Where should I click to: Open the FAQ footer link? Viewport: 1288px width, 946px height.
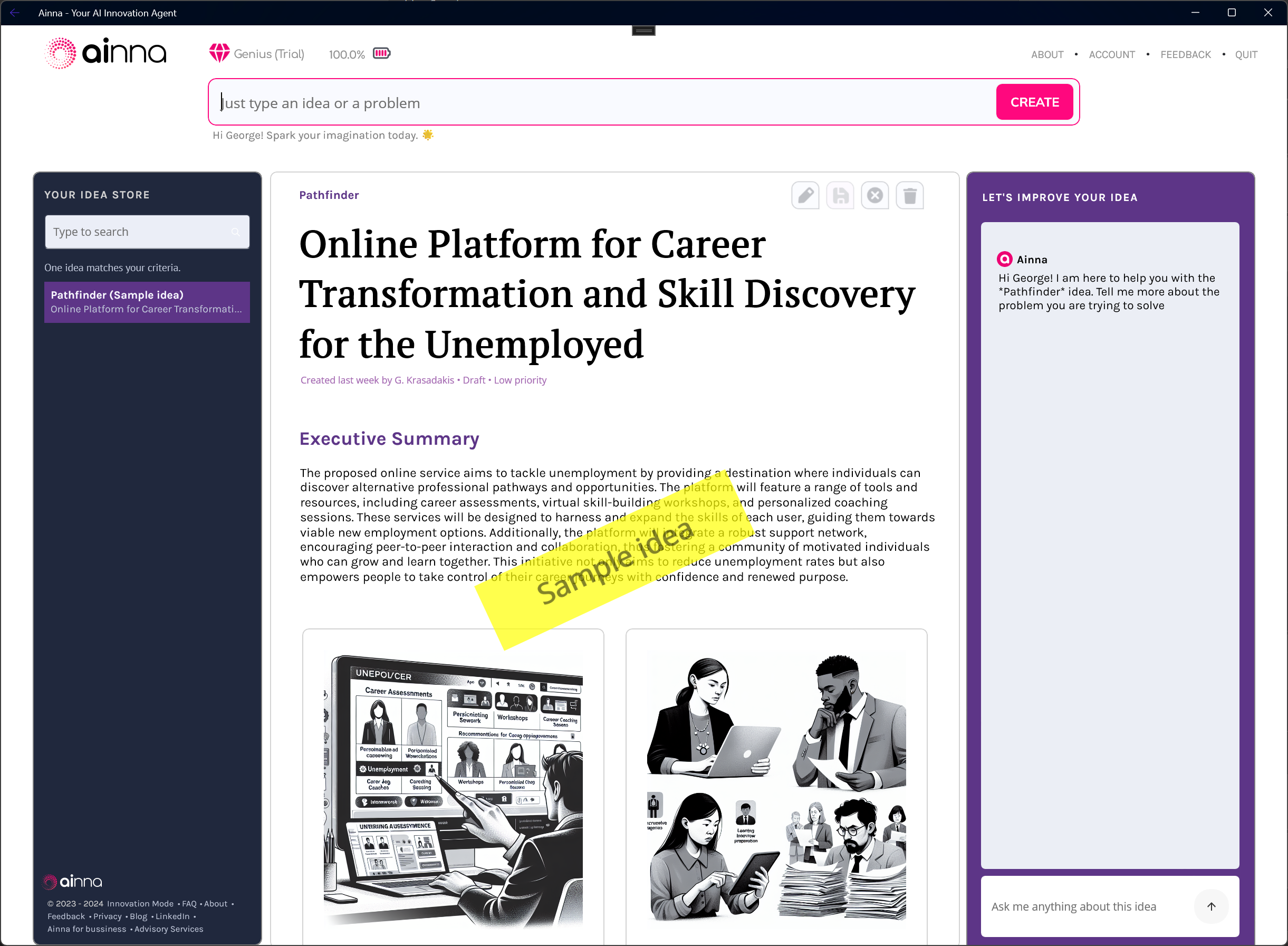coord(189,904)
